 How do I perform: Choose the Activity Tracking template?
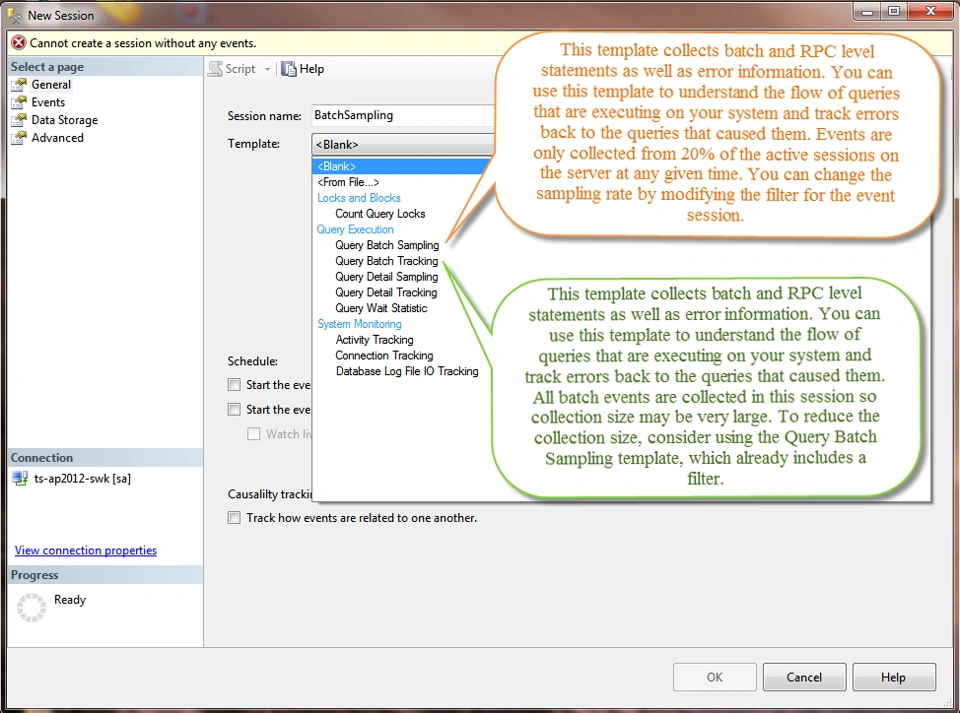tap(374, 339)
